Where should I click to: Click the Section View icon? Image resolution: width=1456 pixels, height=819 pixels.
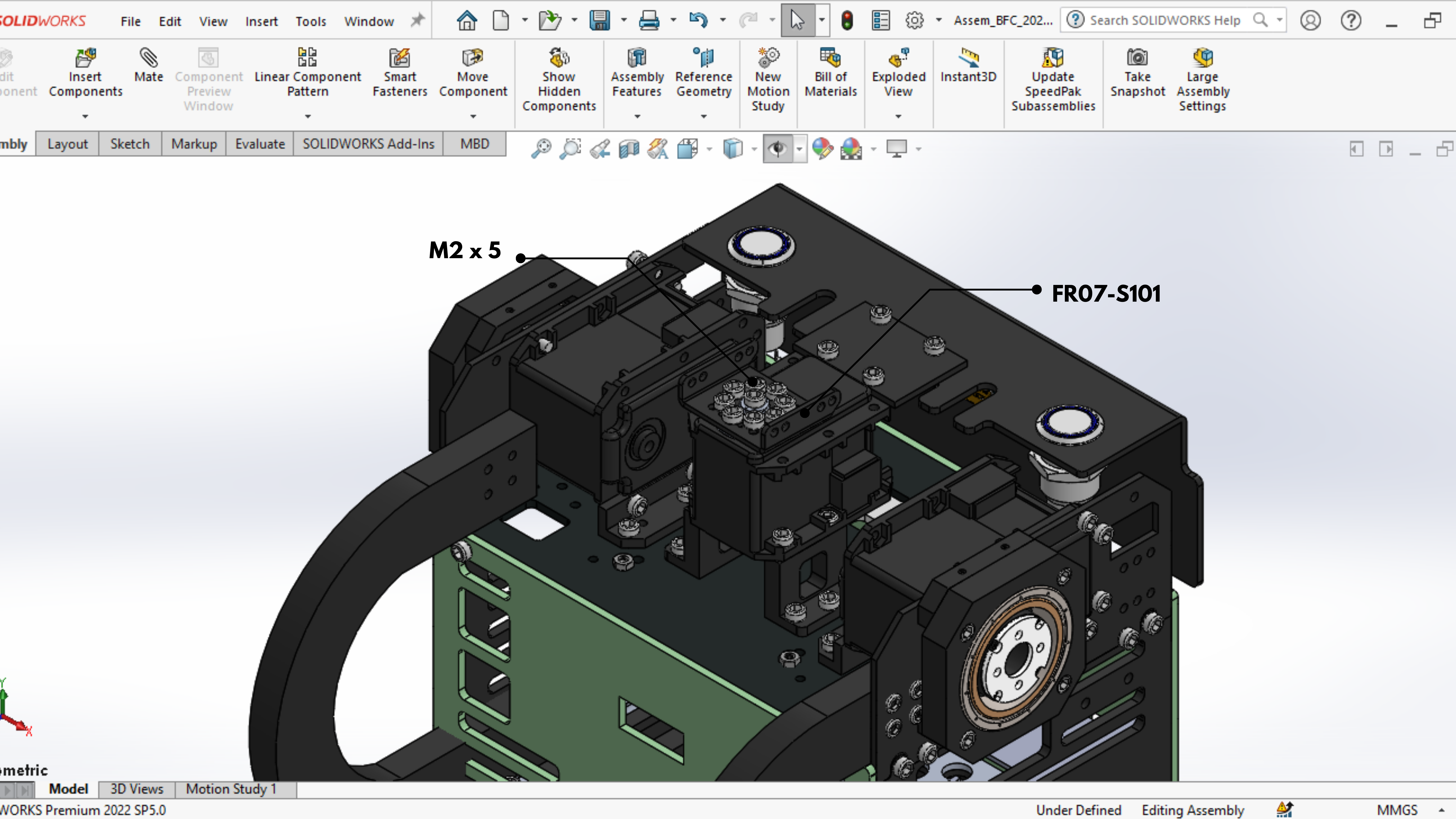point(629,149)
